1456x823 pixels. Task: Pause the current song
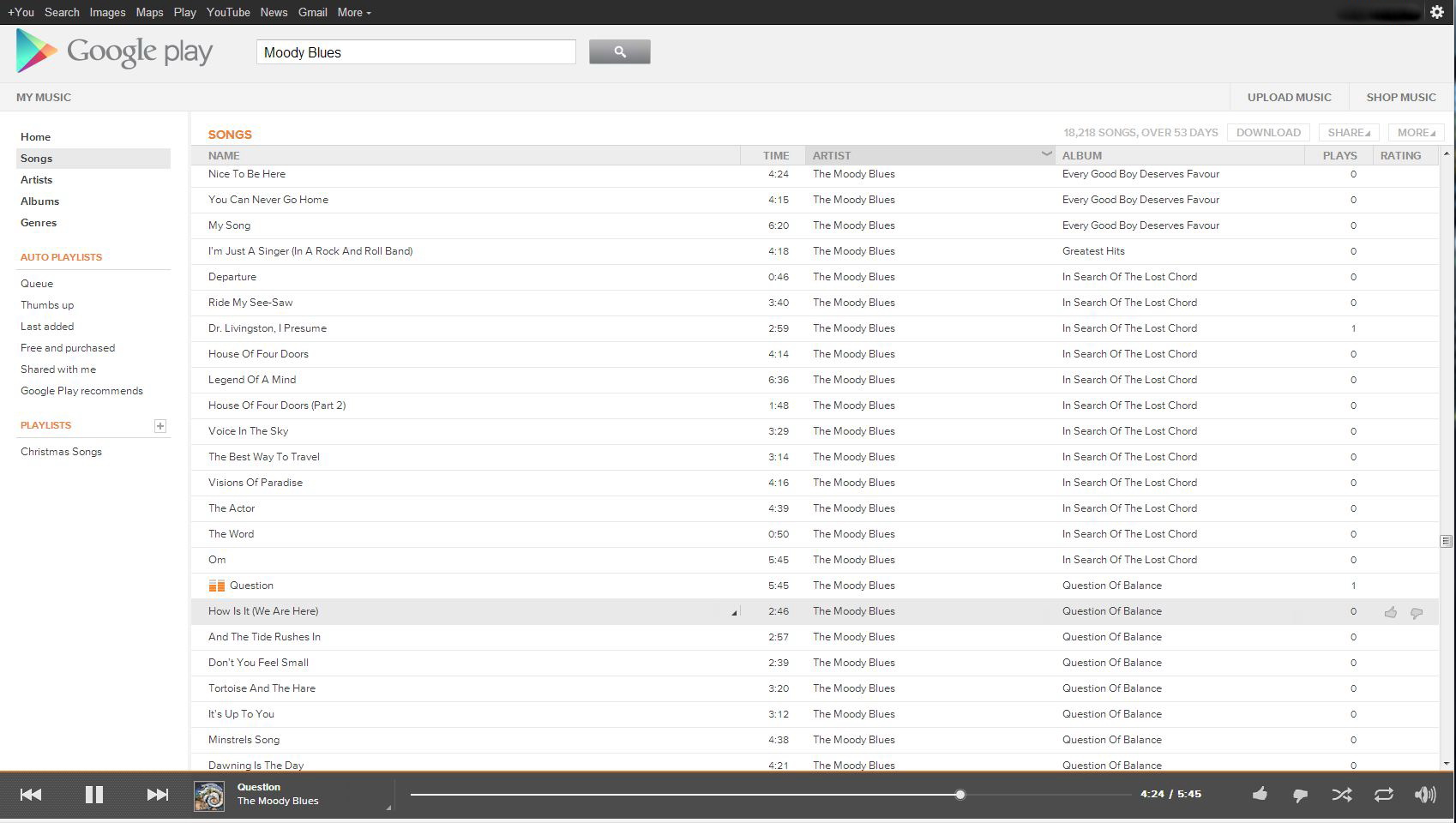[94, 795]
